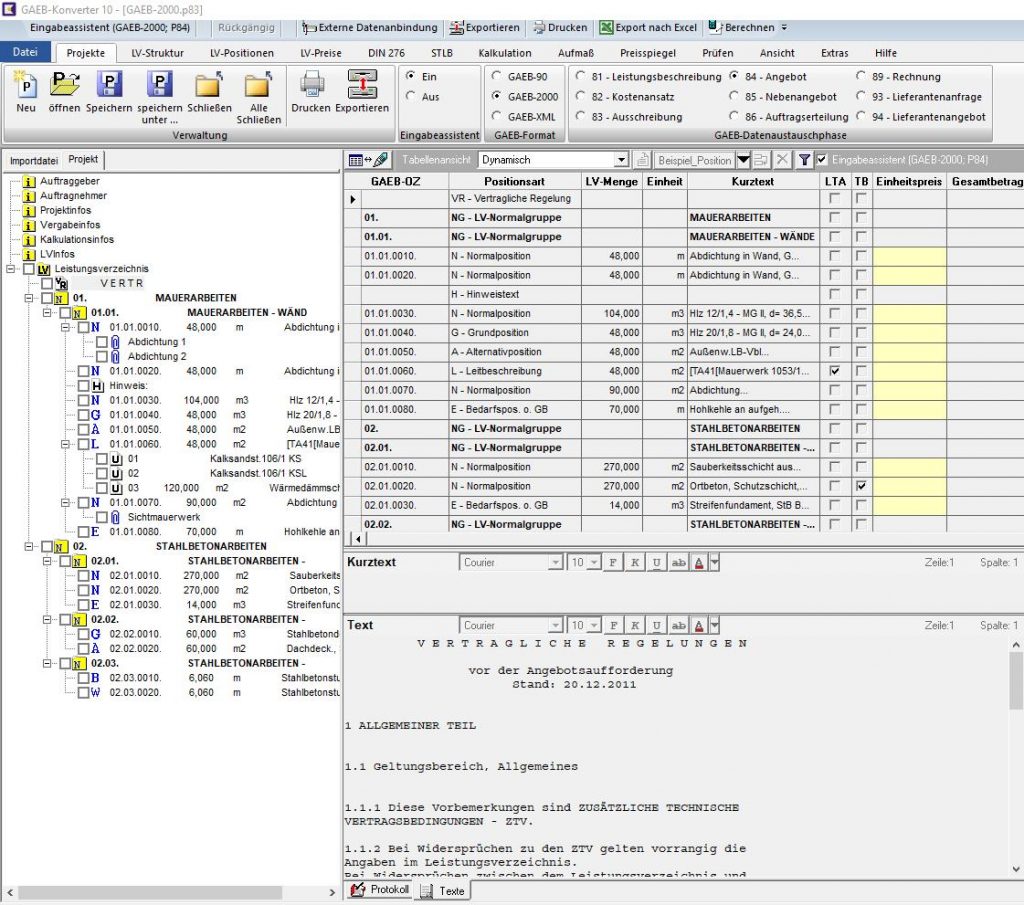Click the Kurztext cell 'MAUERARBEITEN - WÄNDE'
This screenshot has width=1024, height=905.
[752, 236]
